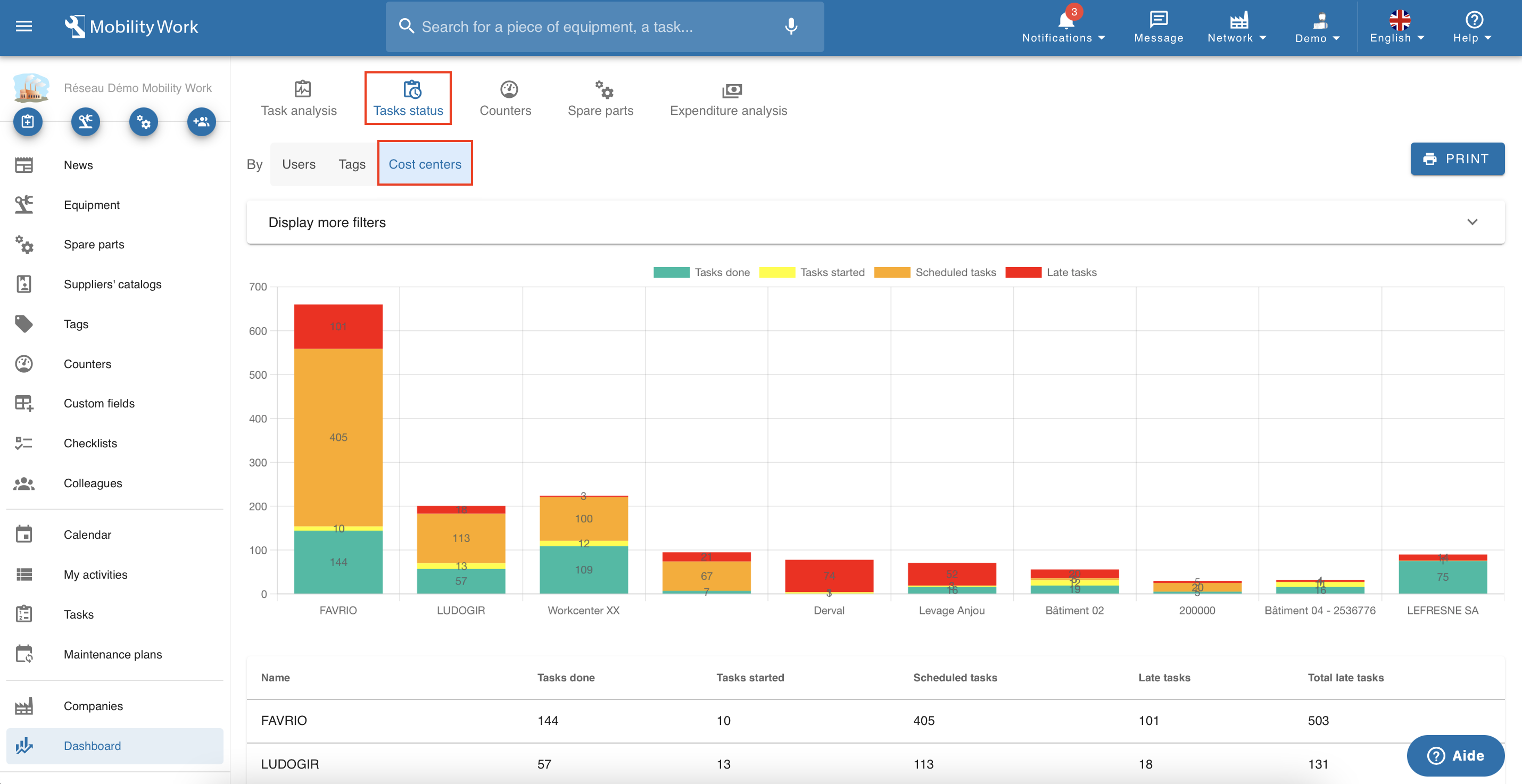Click the add colleague quick-action circle
The height and width of the screenshot is (784, 1522).
point(202,122)
